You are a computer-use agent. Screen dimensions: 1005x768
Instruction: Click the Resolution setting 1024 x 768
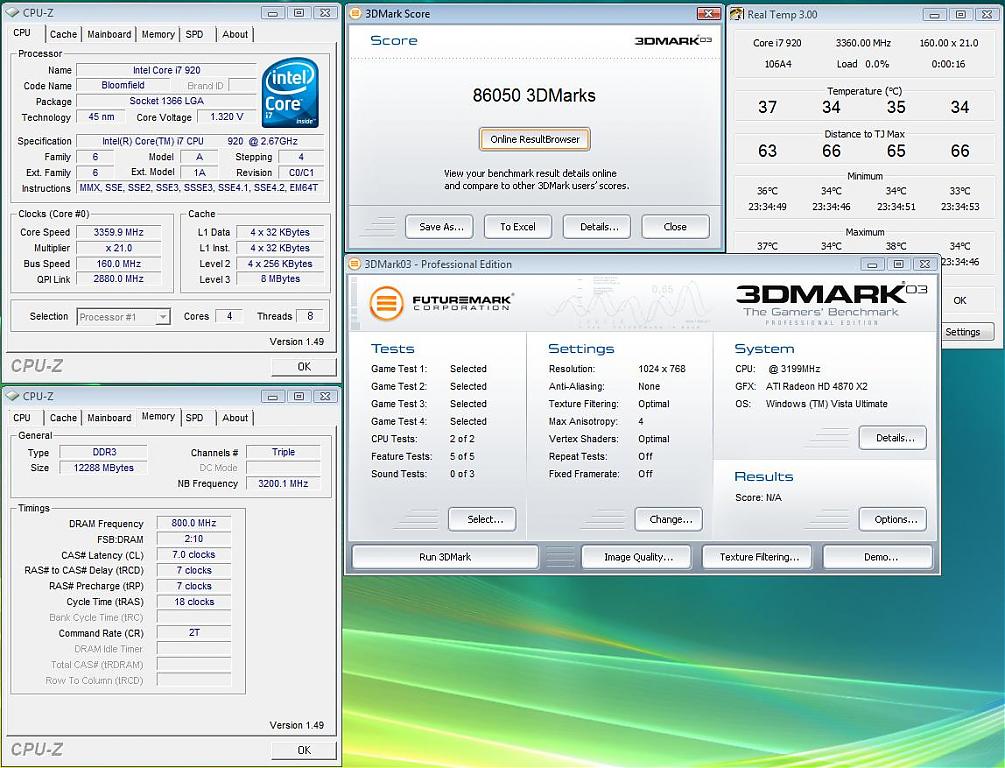(x=661, y=369)
